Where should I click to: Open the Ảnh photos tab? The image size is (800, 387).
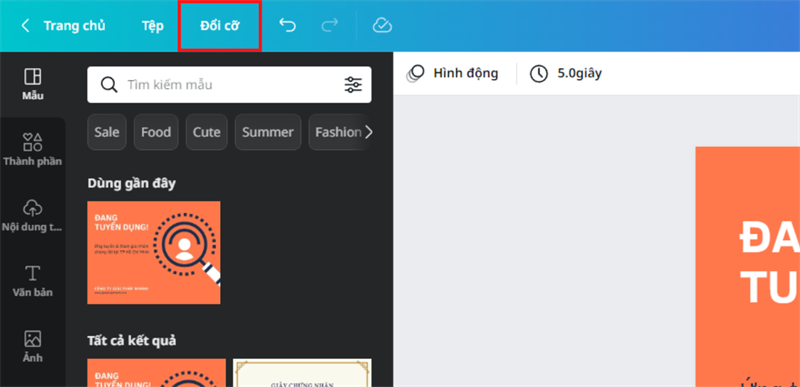coord(33,346)
